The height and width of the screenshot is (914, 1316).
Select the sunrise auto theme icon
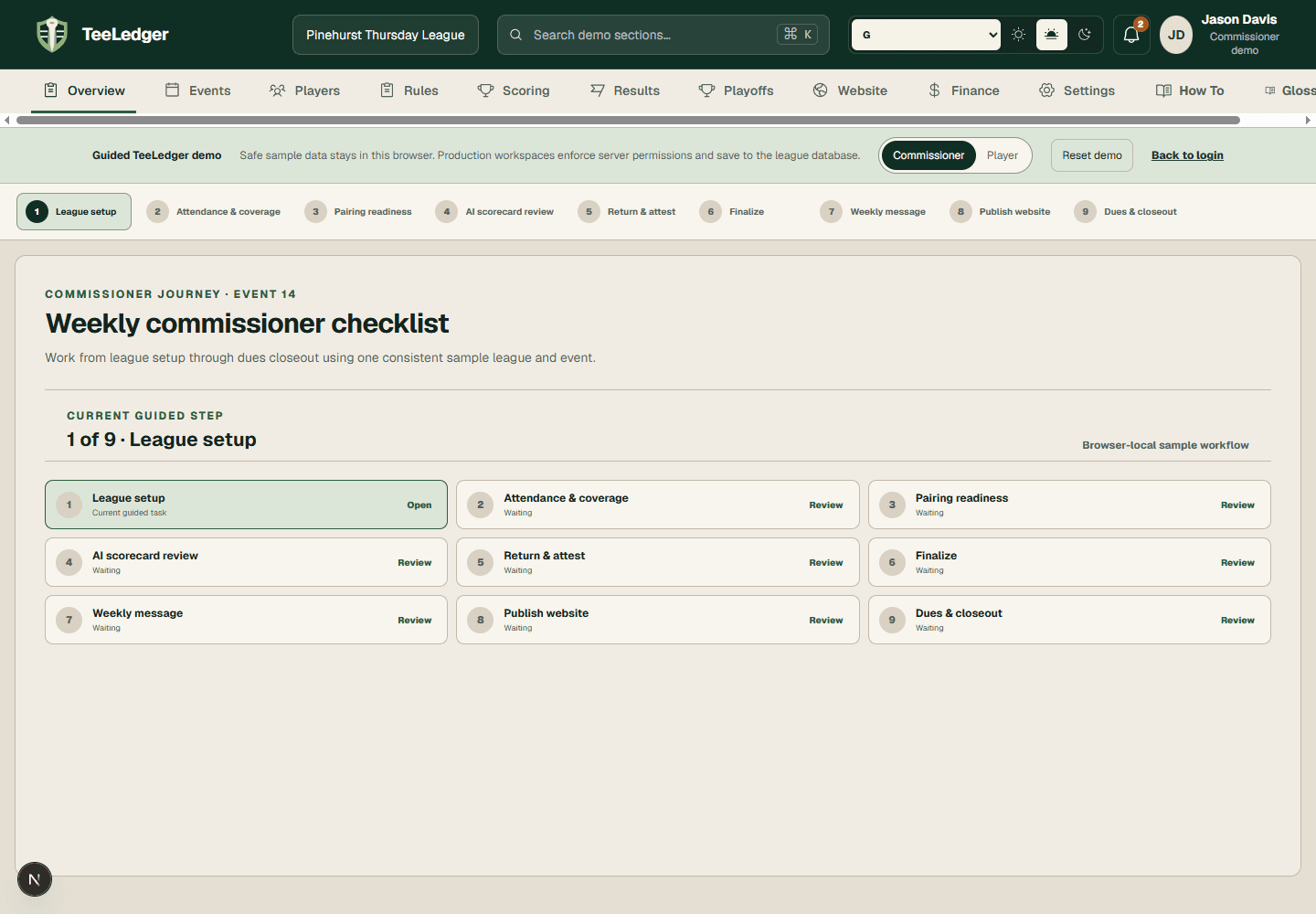[1052, 35]
